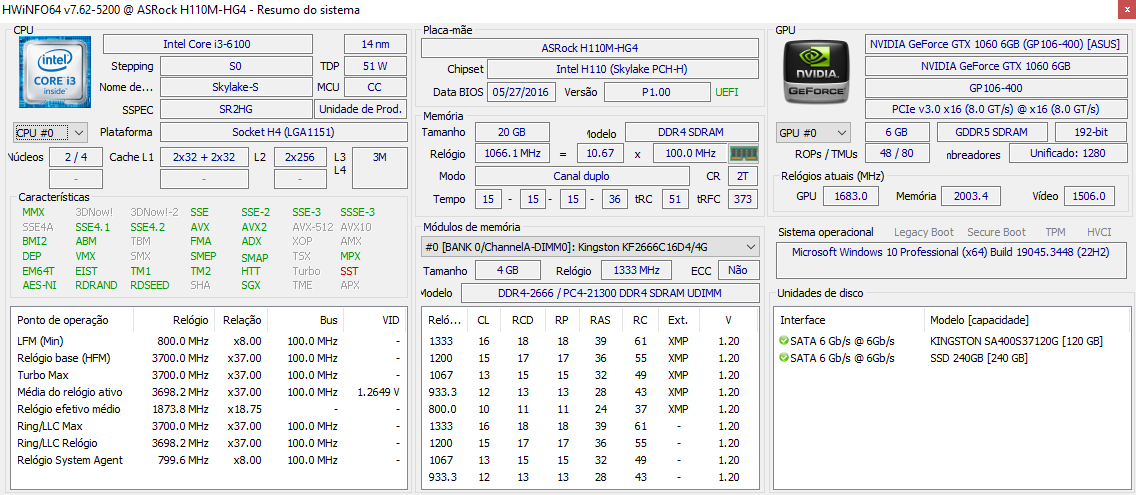Click the Intel Core i3 logo
This screenshot has height=495, width=1136.
point(55,71)
